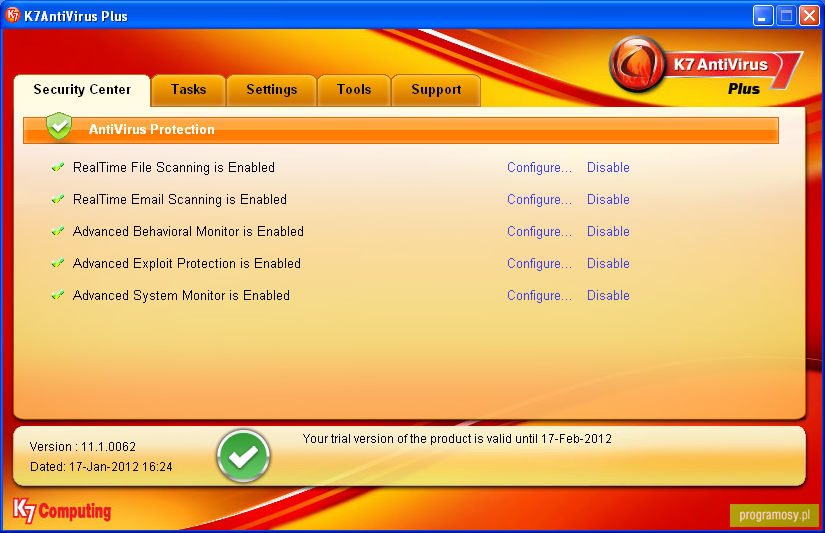Click the Dated: 17-Jan-2012 16:24 text
Screen dimensions: 825x533
(101, 467)
